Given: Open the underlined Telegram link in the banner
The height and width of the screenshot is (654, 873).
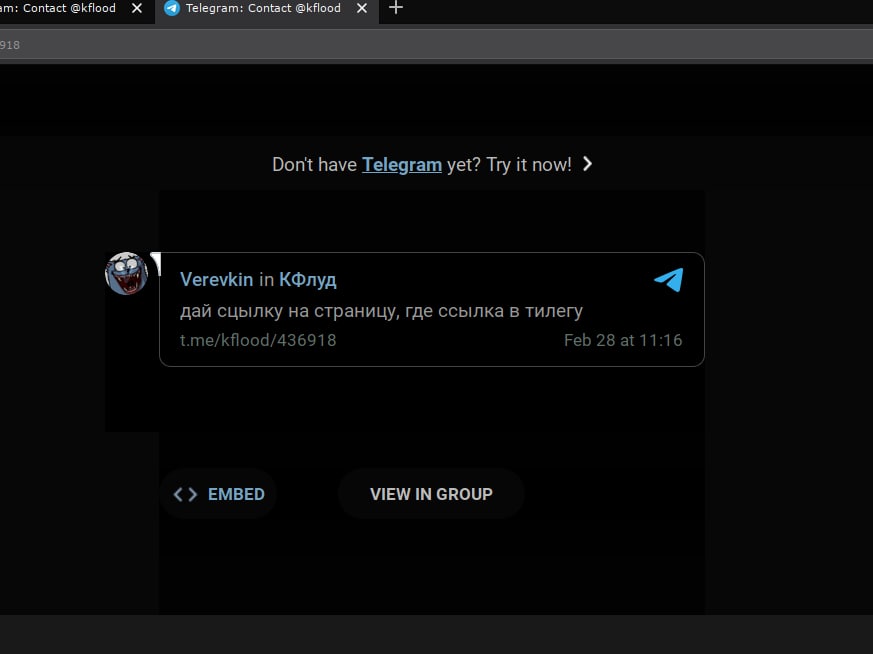Looking at the screenshot, I should 401,165.
